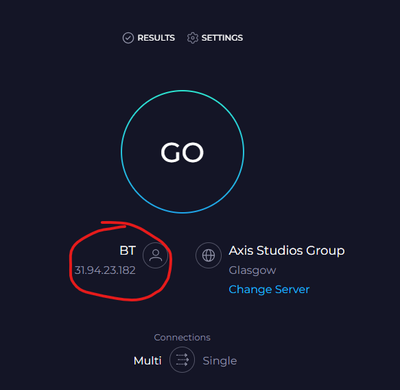The height and width of the screenshot is (390, 400).
Task: Open the SETTINGS tab
Action: coord(215,38)
